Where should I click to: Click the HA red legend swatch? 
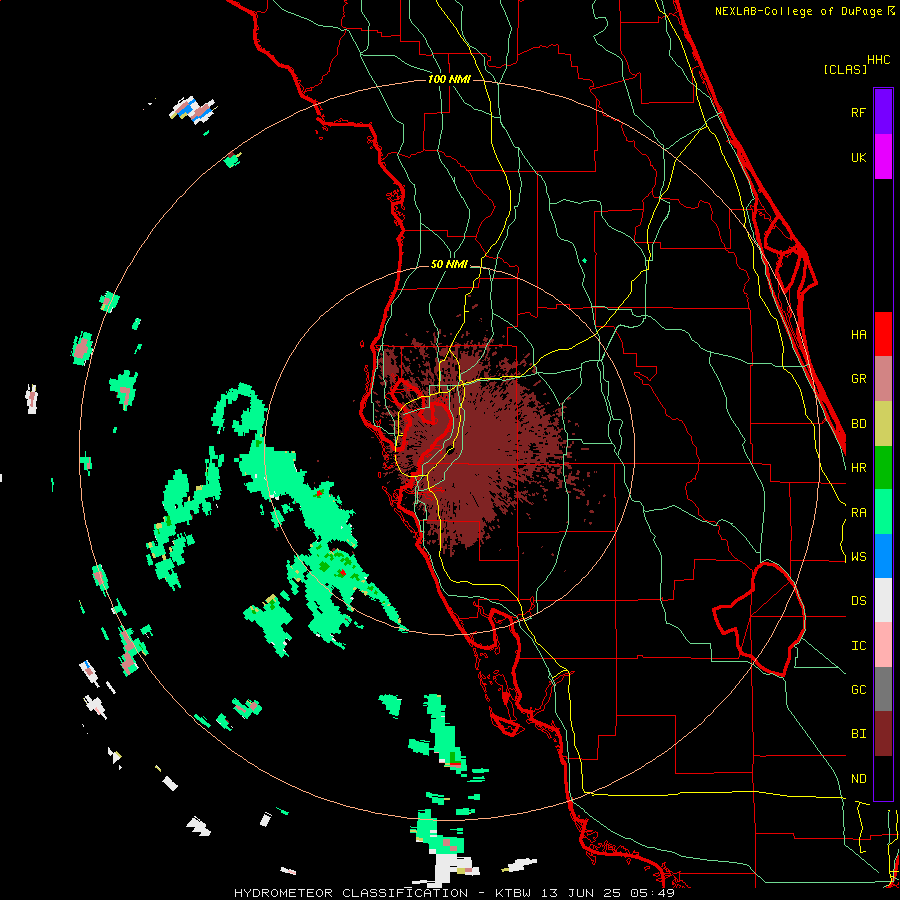coord(883,334)
